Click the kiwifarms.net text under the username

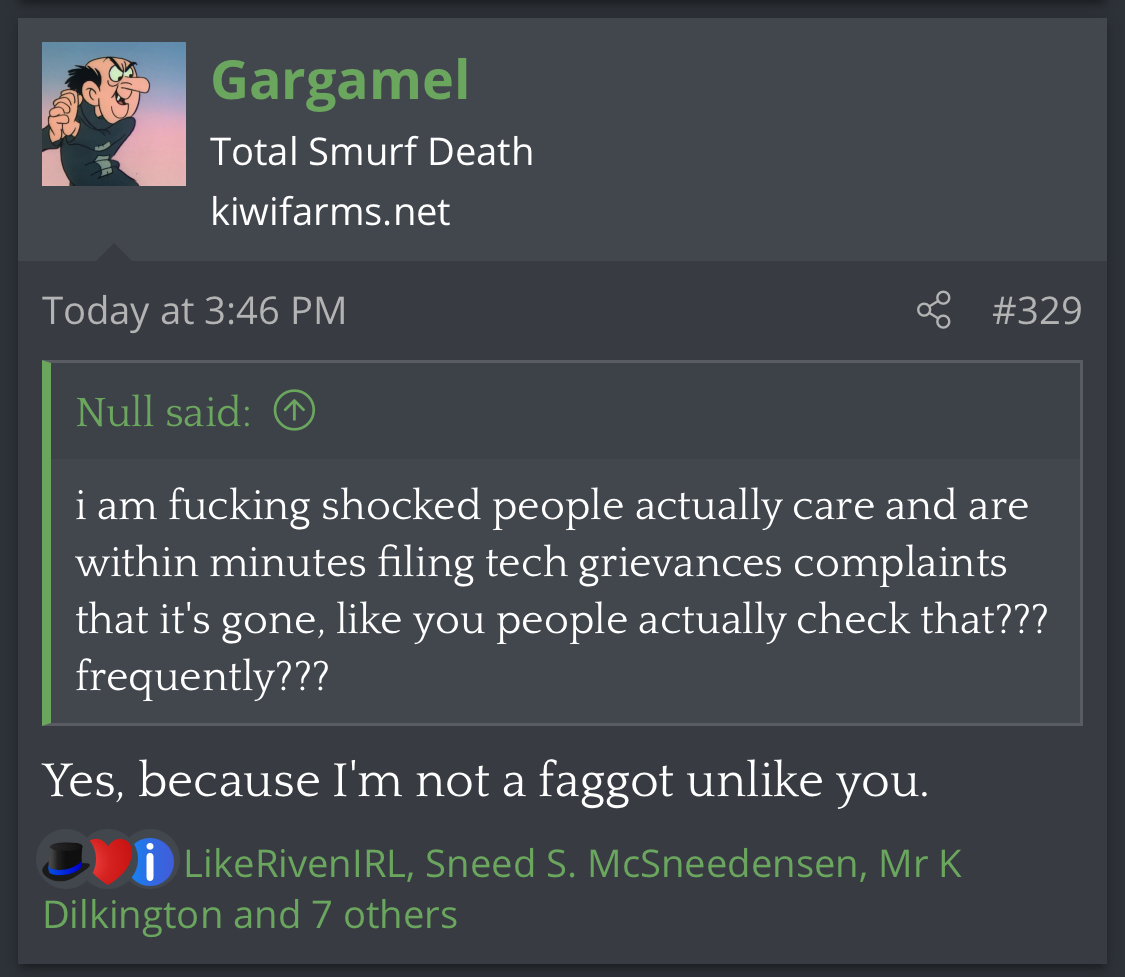pyautogui.click(x=330, y=212)
